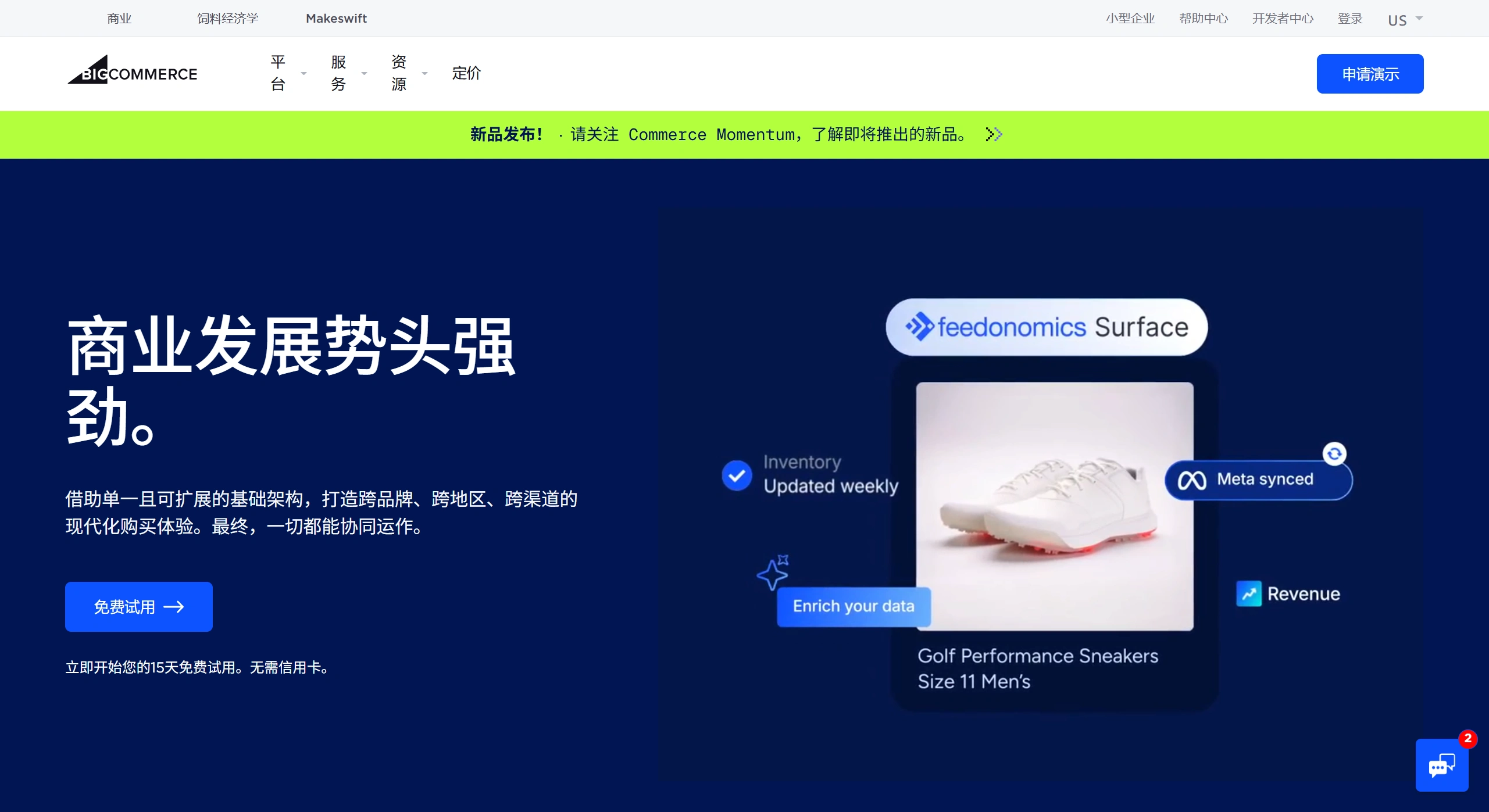This screenshot has height=812, width=1489.
Task: Click the golf sneaker product image
Action: (x=1055, y=506)
